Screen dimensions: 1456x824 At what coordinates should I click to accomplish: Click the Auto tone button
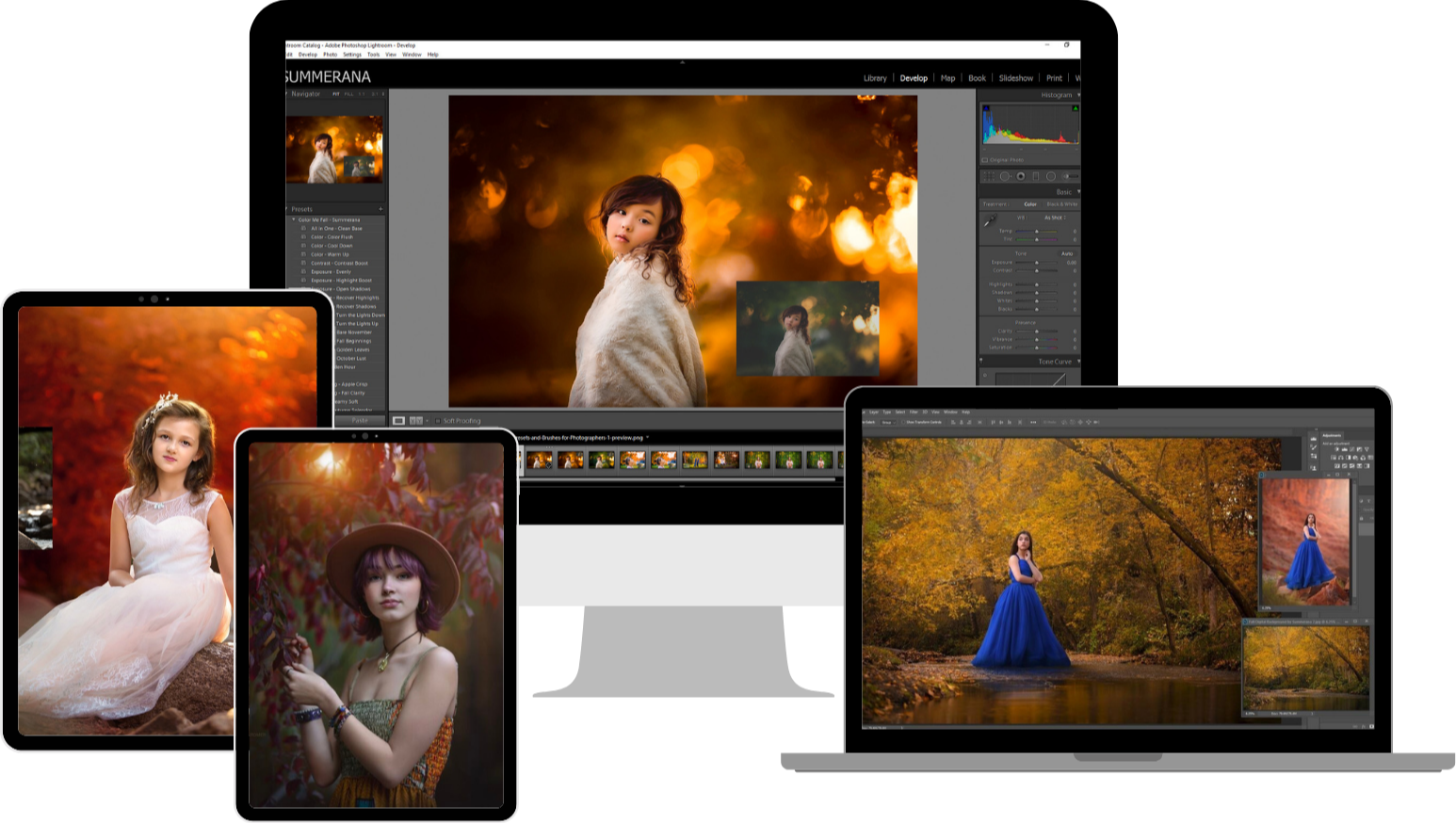1067,253
